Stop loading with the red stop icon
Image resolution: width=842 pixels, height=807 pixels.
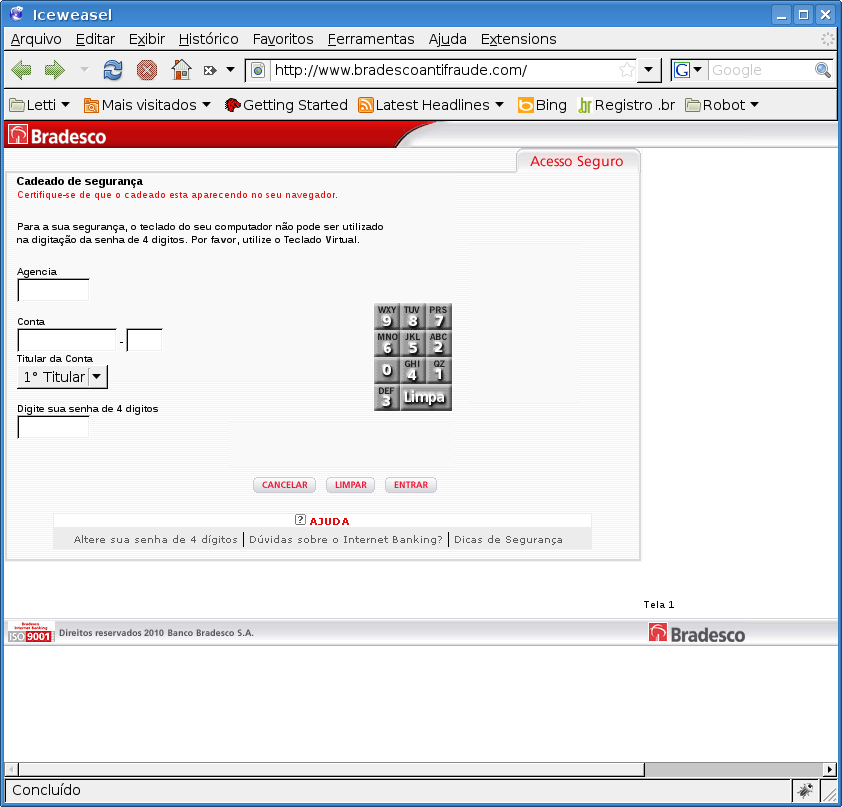click(147, 70)
